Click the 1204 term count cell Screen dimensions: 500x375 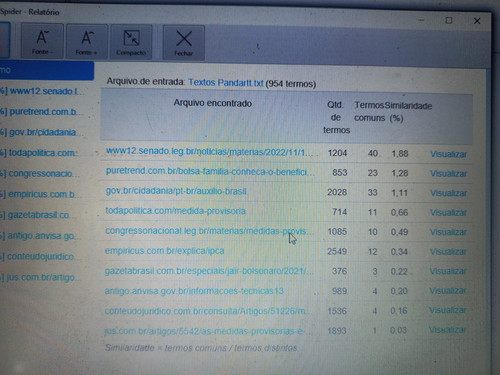pyautogui.click(x=337, y=153)
